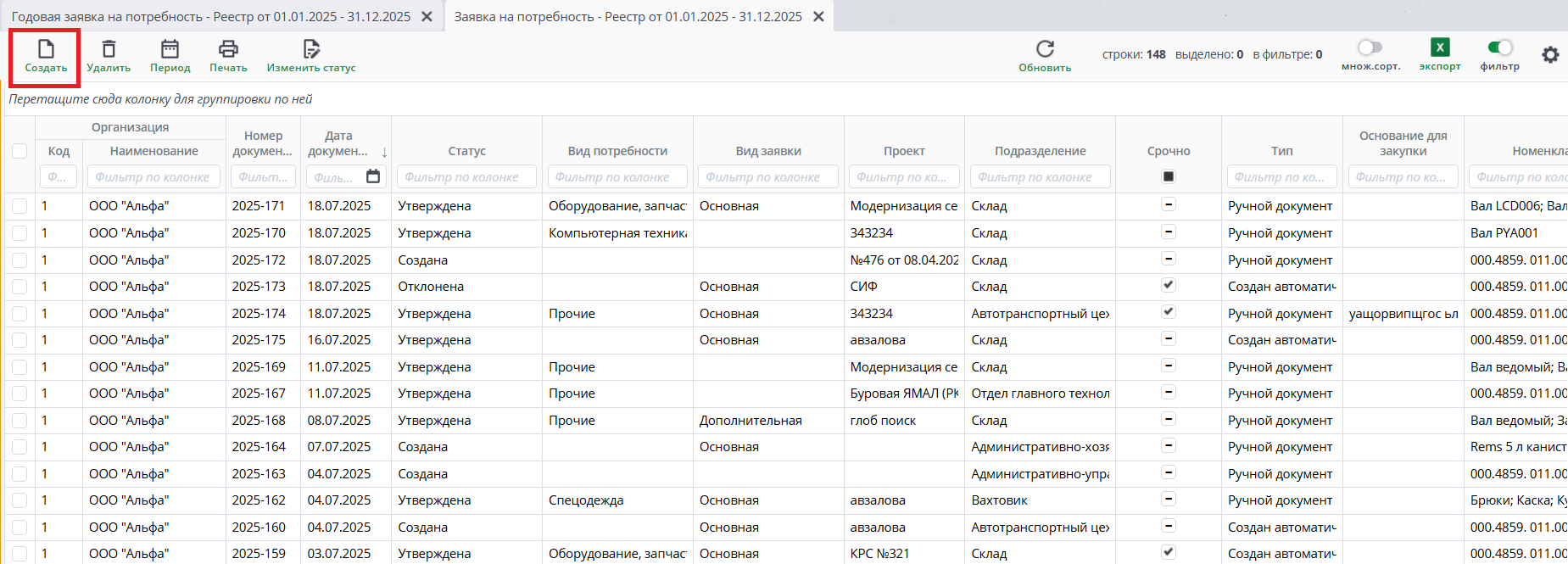This screenshot has height=564, width=1568.
Task: Click the Удалить trash icon
Action: 109,50
